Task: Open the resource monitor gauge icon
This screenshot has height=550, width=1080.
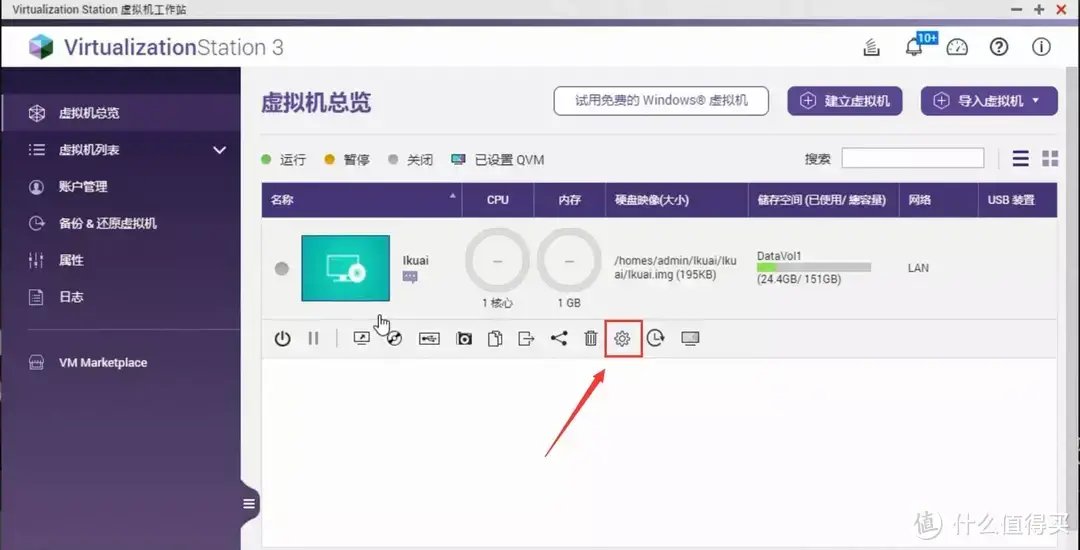Action: click(957, 47)
